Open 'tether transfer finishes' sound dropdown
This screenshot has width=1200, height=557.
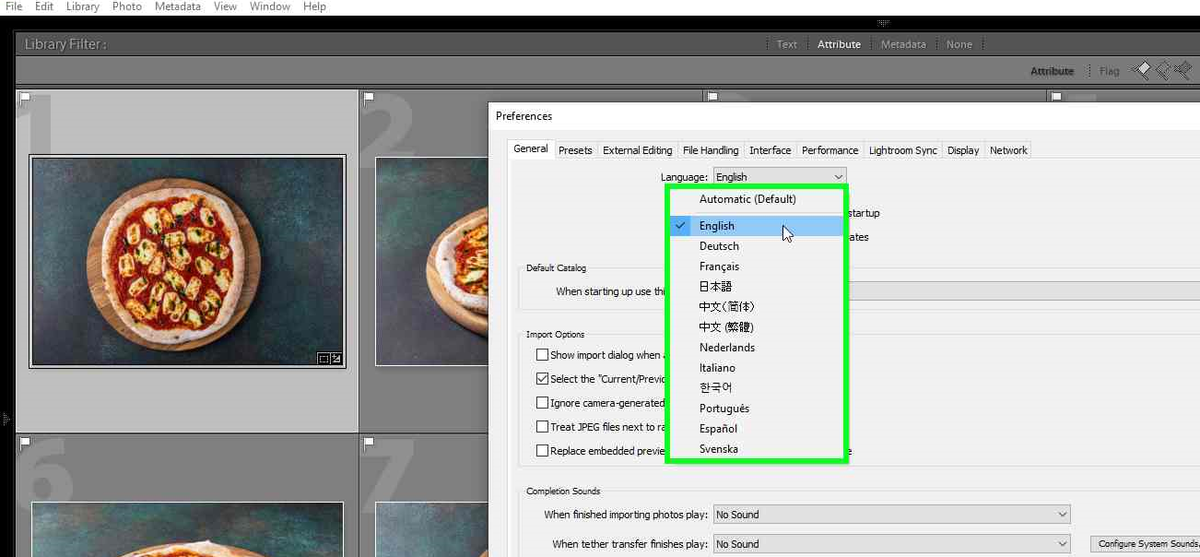[x=891, y=545]
